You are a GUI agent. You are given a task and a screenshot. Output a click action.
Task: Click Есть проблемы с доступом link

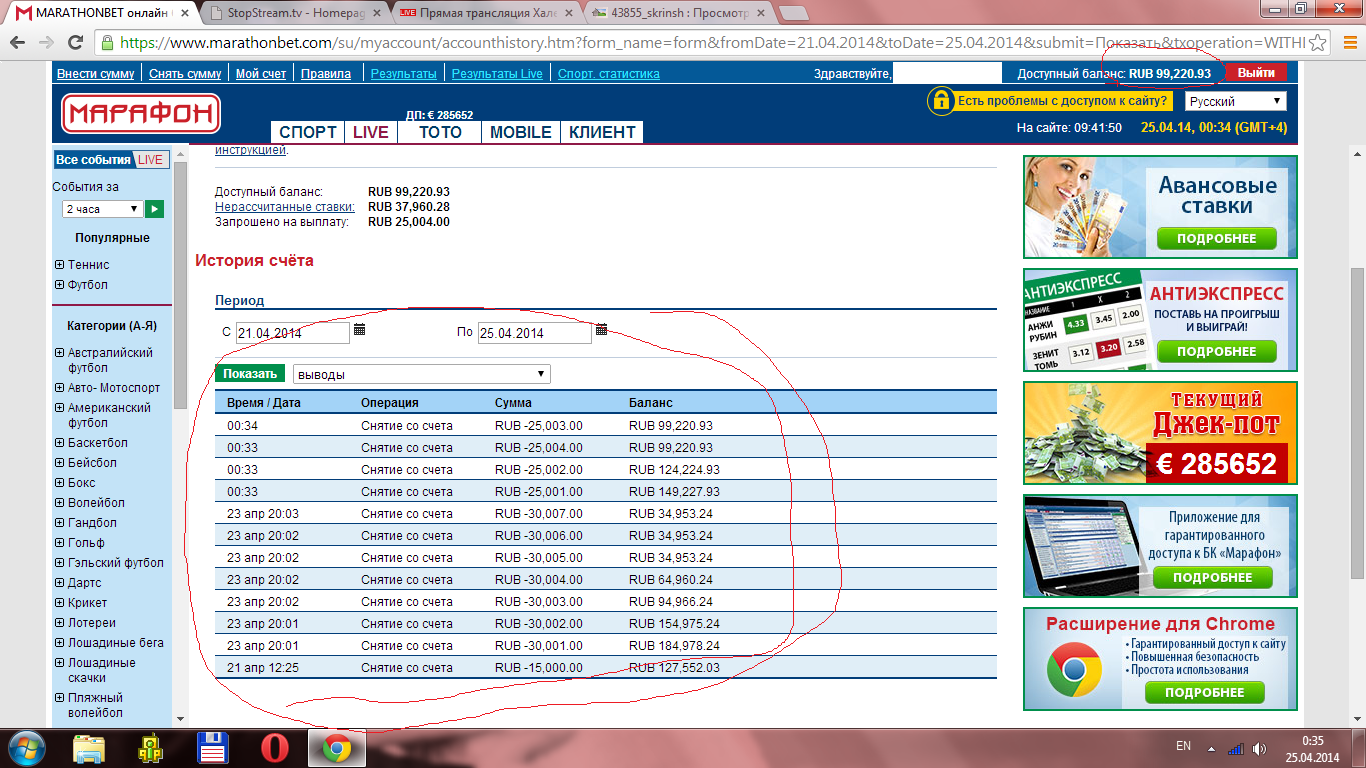pyautogui.click(x=1062, y=100)
